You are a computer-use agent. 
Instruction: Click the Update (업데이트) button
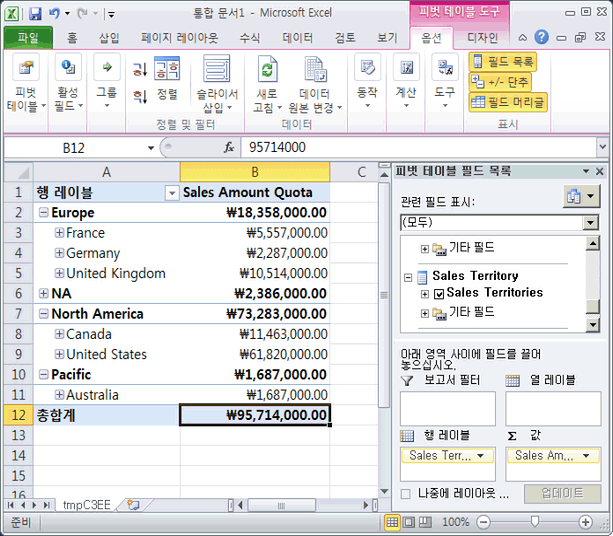(x=562, y=493)
